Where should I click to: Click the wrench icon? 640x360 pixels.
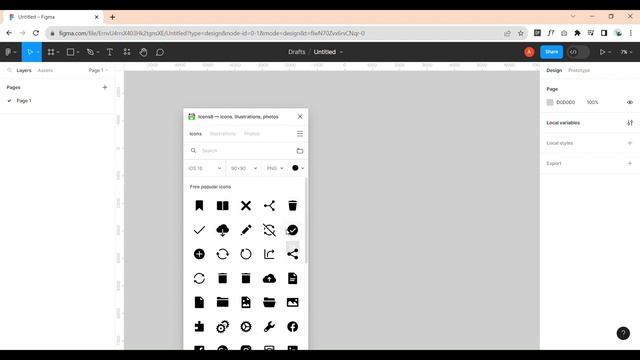pos(269,327)
